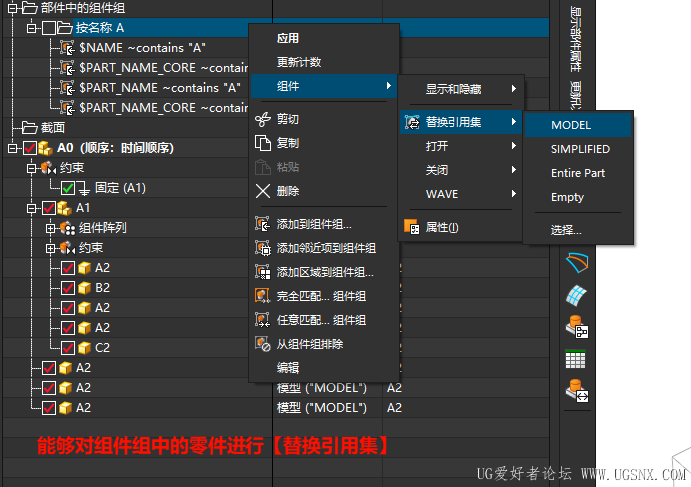The width and height of the screenshot is (691, 487).
Task: Choose 任意匹配... 组件组
Action: pos(324,320)
